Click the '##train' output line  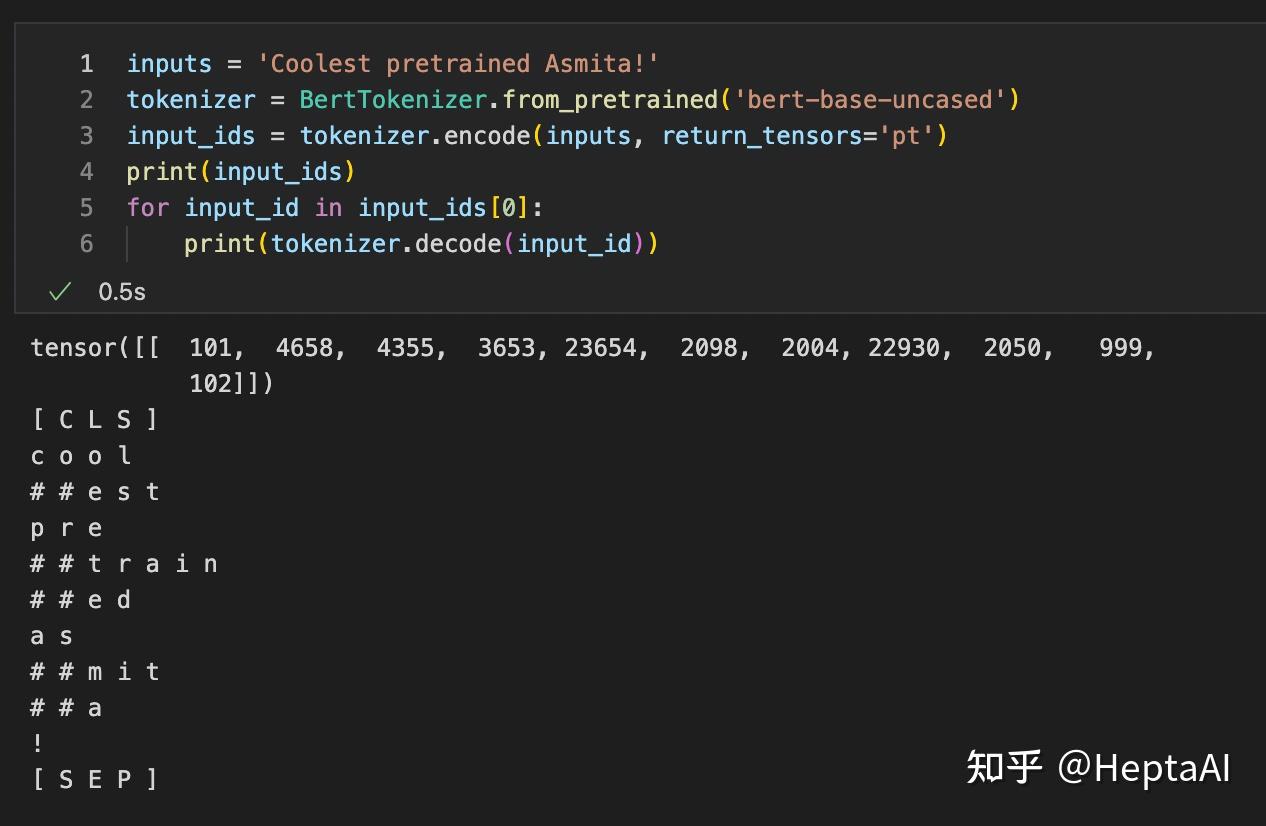tap(124, 564)
